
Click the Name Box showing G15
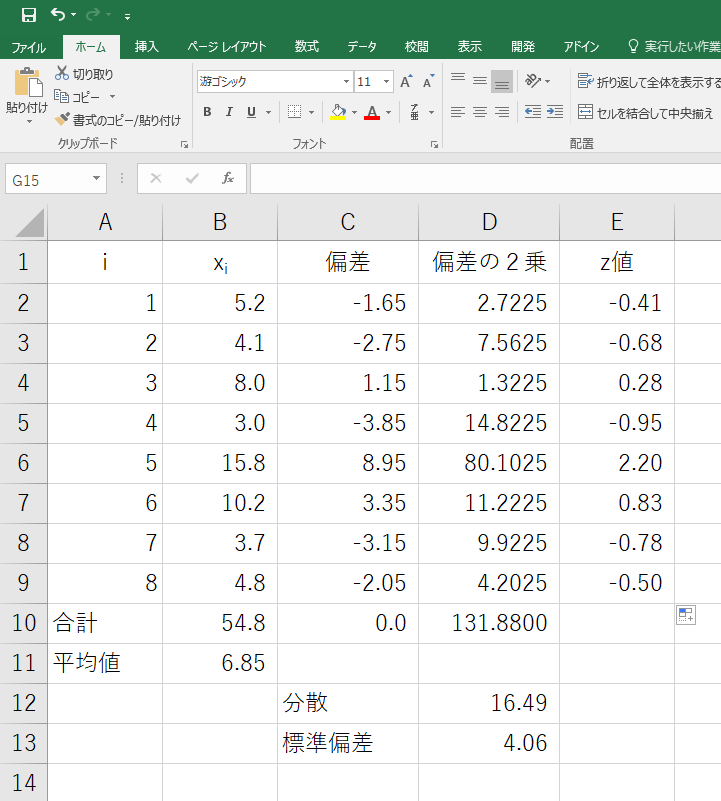click(x=47, y=179)
